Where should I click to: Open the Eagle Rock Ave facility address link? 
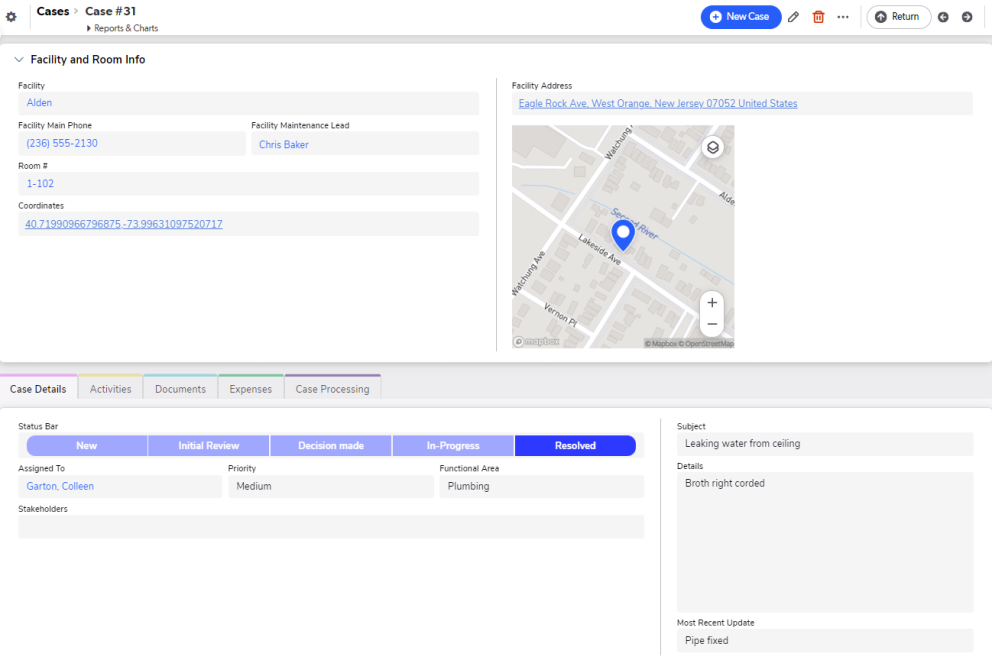[657, 103]
